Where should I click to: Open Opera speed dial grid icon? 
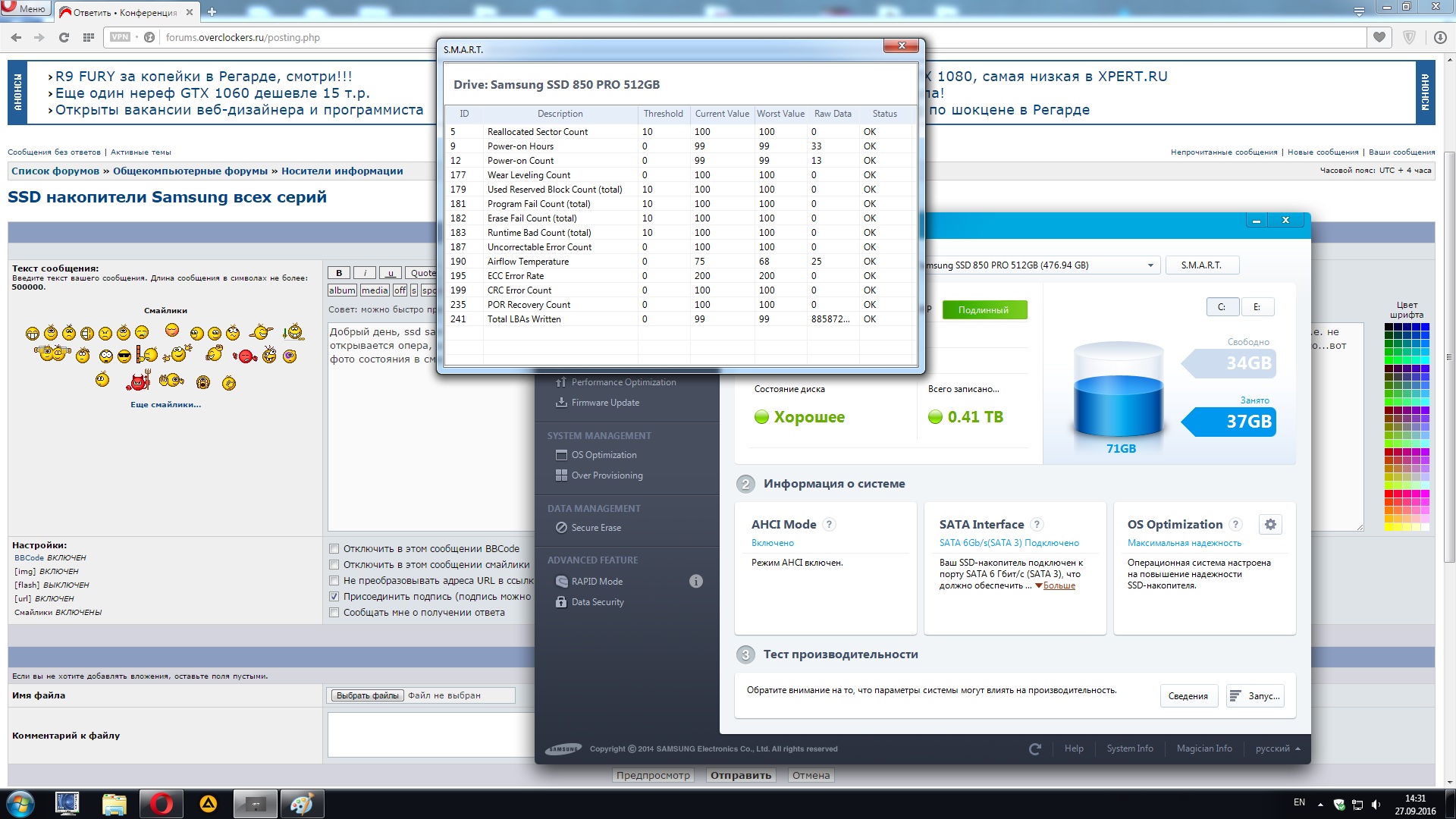point(89,37)
